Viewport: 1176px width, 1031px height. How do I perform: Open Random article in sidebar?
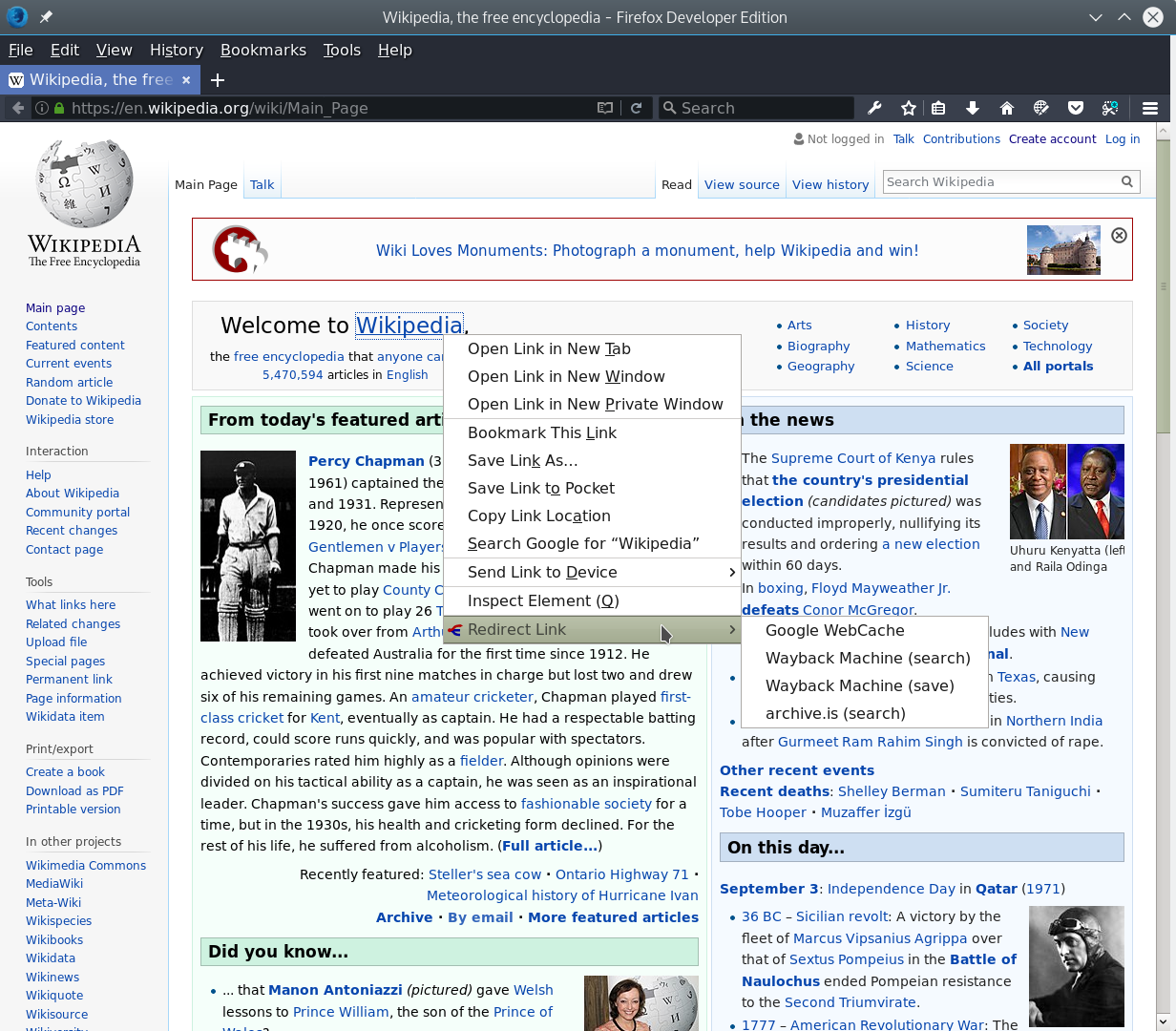point(69,382)
